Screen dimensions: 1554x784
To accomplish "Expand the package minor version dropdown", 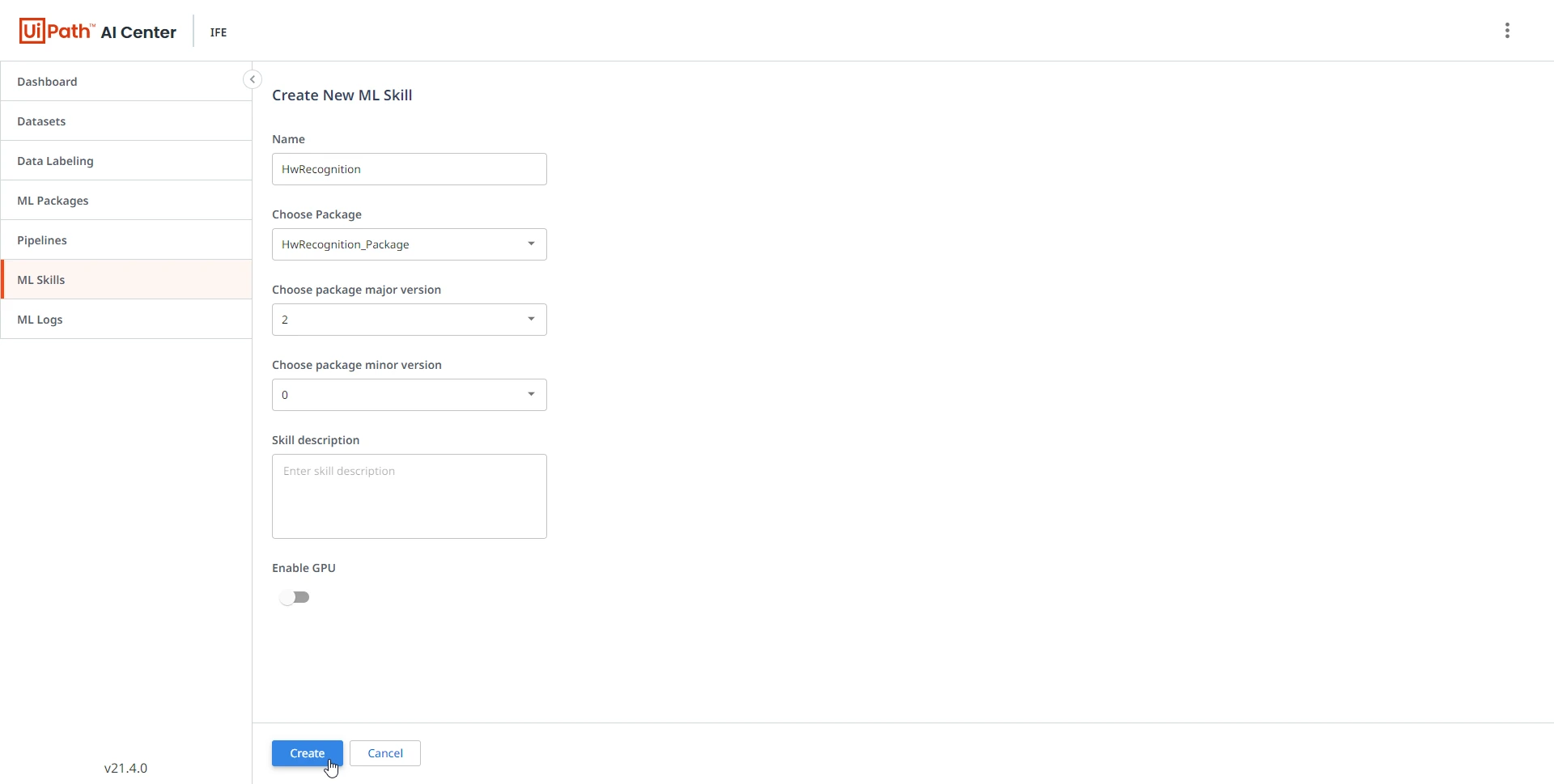I will [x=410, y=395].
